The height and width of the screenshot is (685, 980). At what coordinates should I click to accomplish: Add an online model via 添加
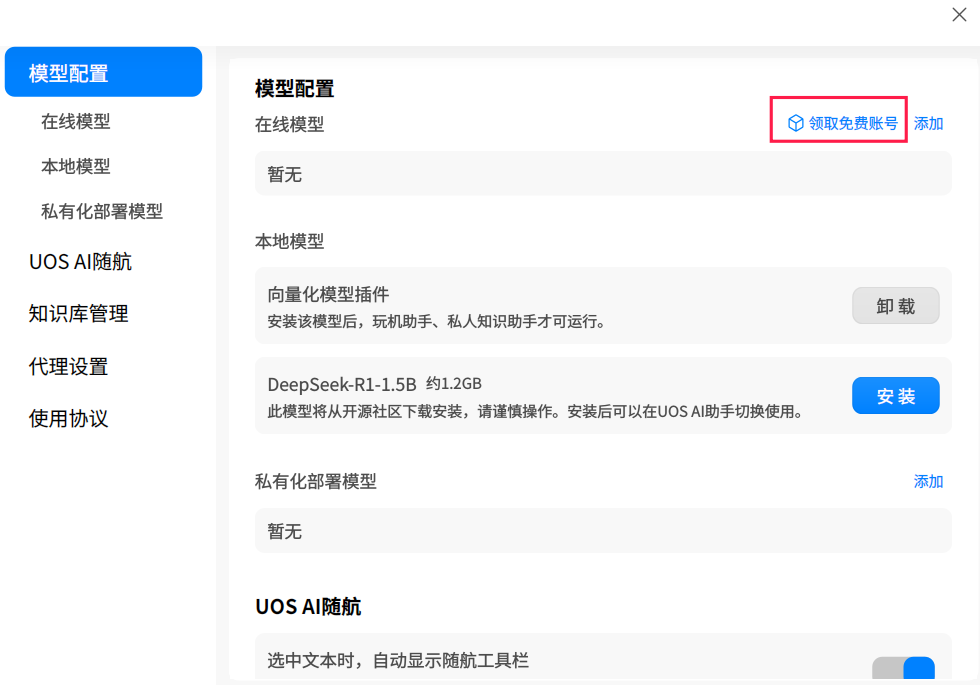928,123
